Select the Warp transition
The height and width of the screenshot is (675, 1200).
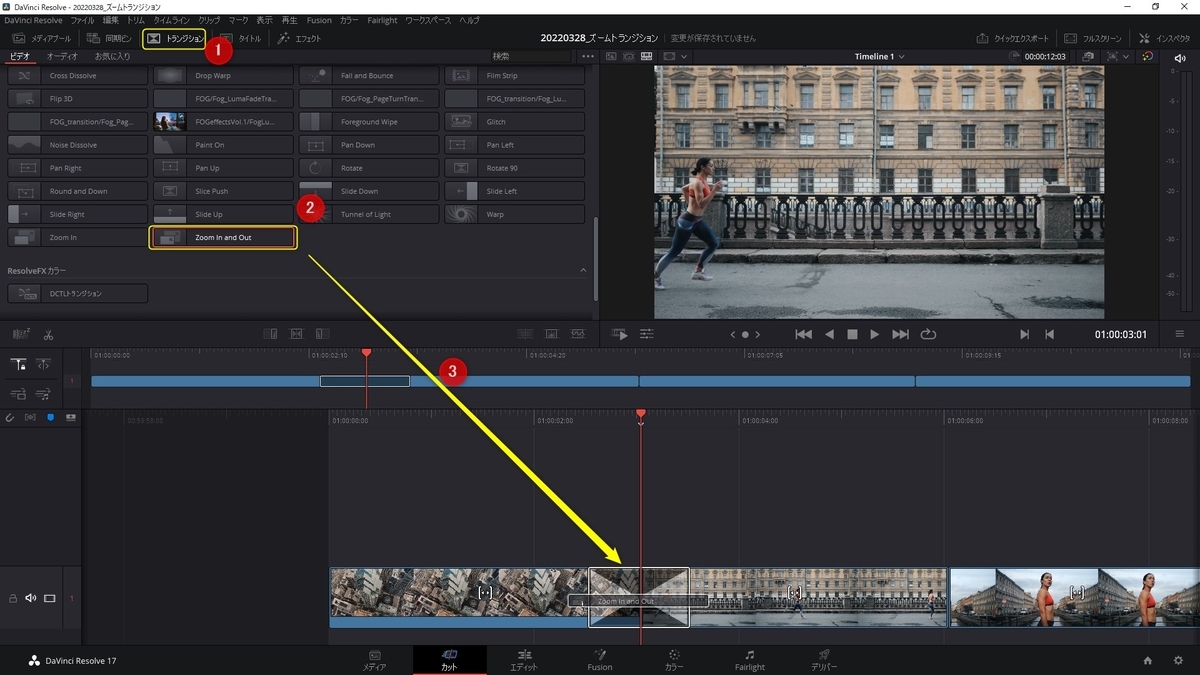pyautogui.click(x=515, y=214)
